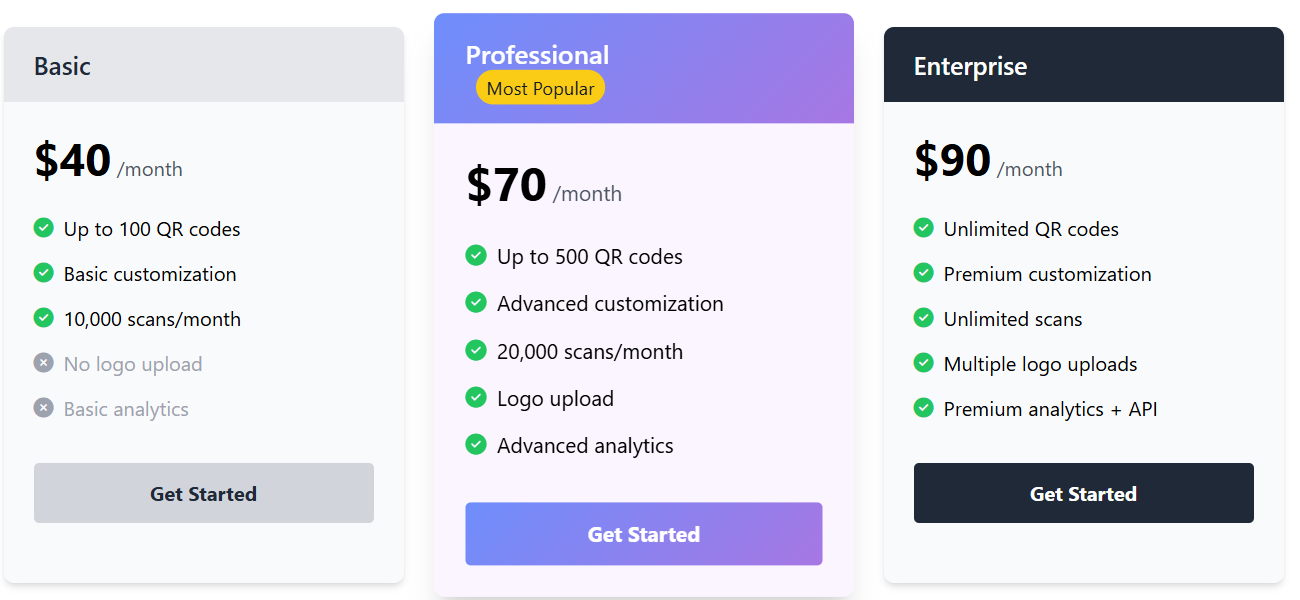Click the Basic plan header title
1300x600 pixels.
click(62, 67)
